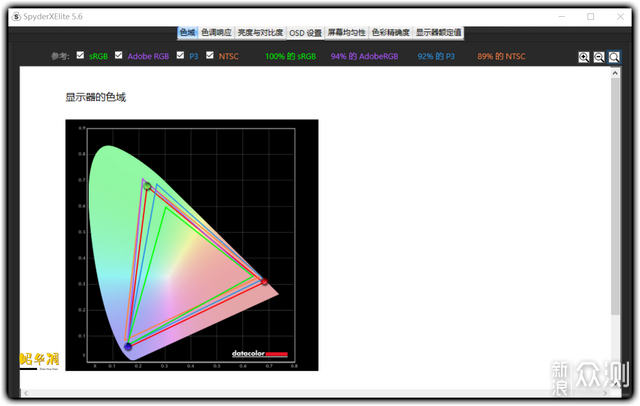
Task: Click the 100% 的 sRGB result text
Action: 291,56
